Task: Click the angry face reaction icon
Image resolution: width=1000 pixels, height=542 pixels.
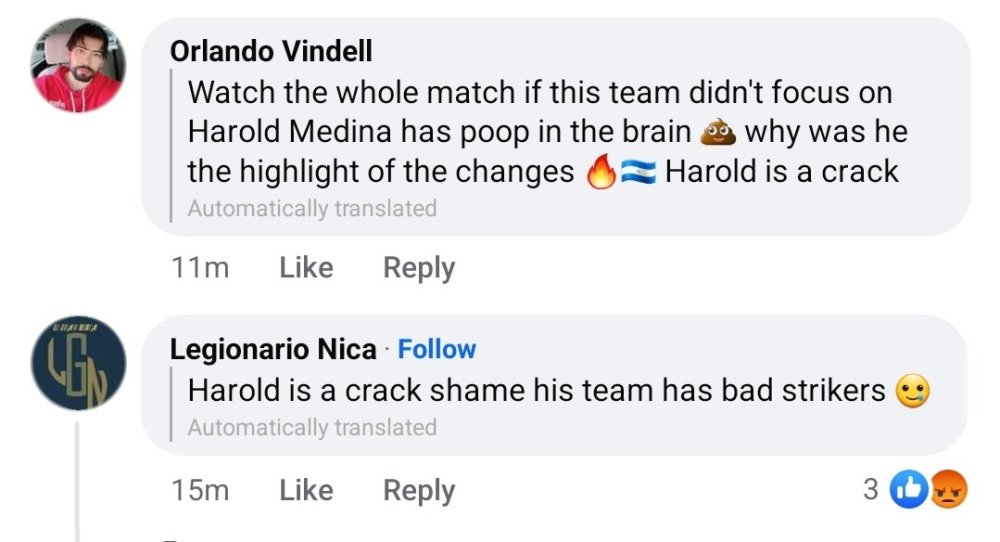Action: (948, 489)
